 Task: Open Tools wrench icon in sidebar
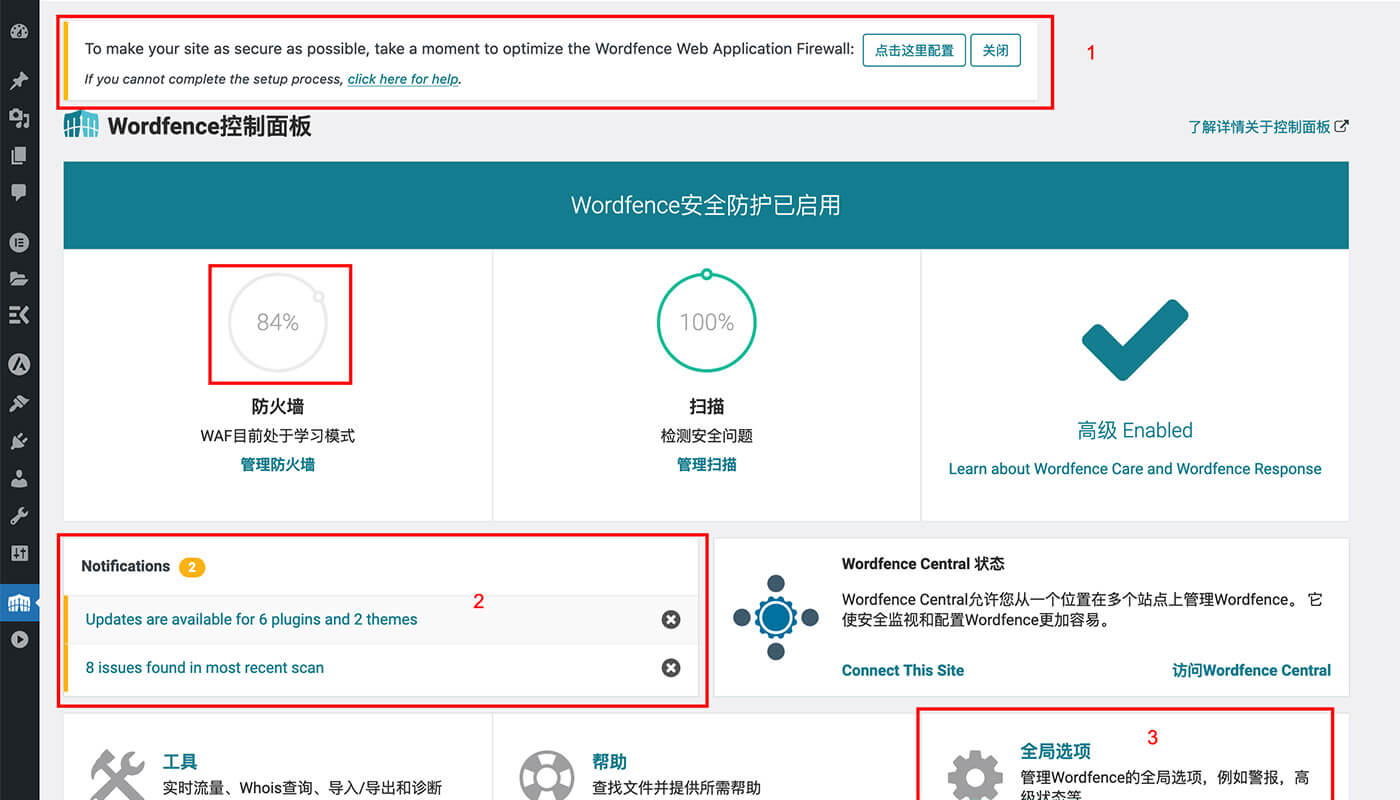coord(19,516)
